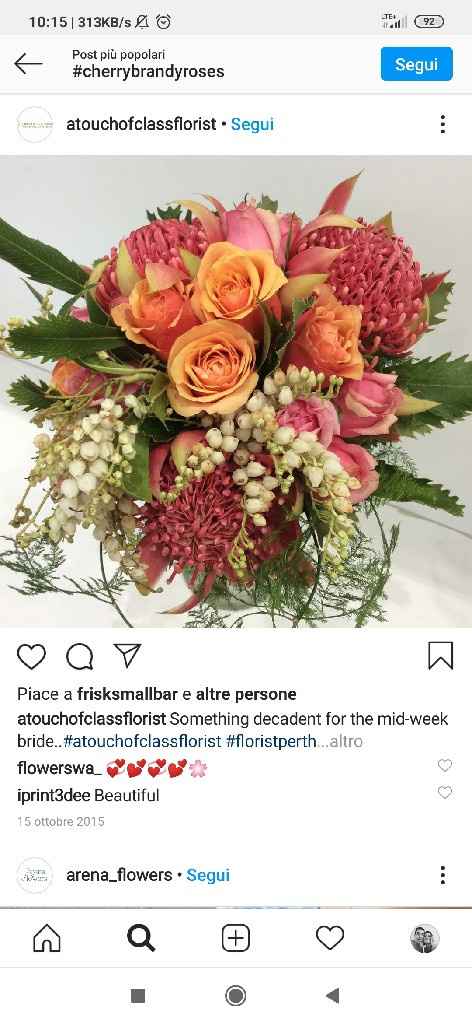The image size is (472, 1024).
Task: Open the #floristperth hashtag in the caption
Action: click(272, 741)
